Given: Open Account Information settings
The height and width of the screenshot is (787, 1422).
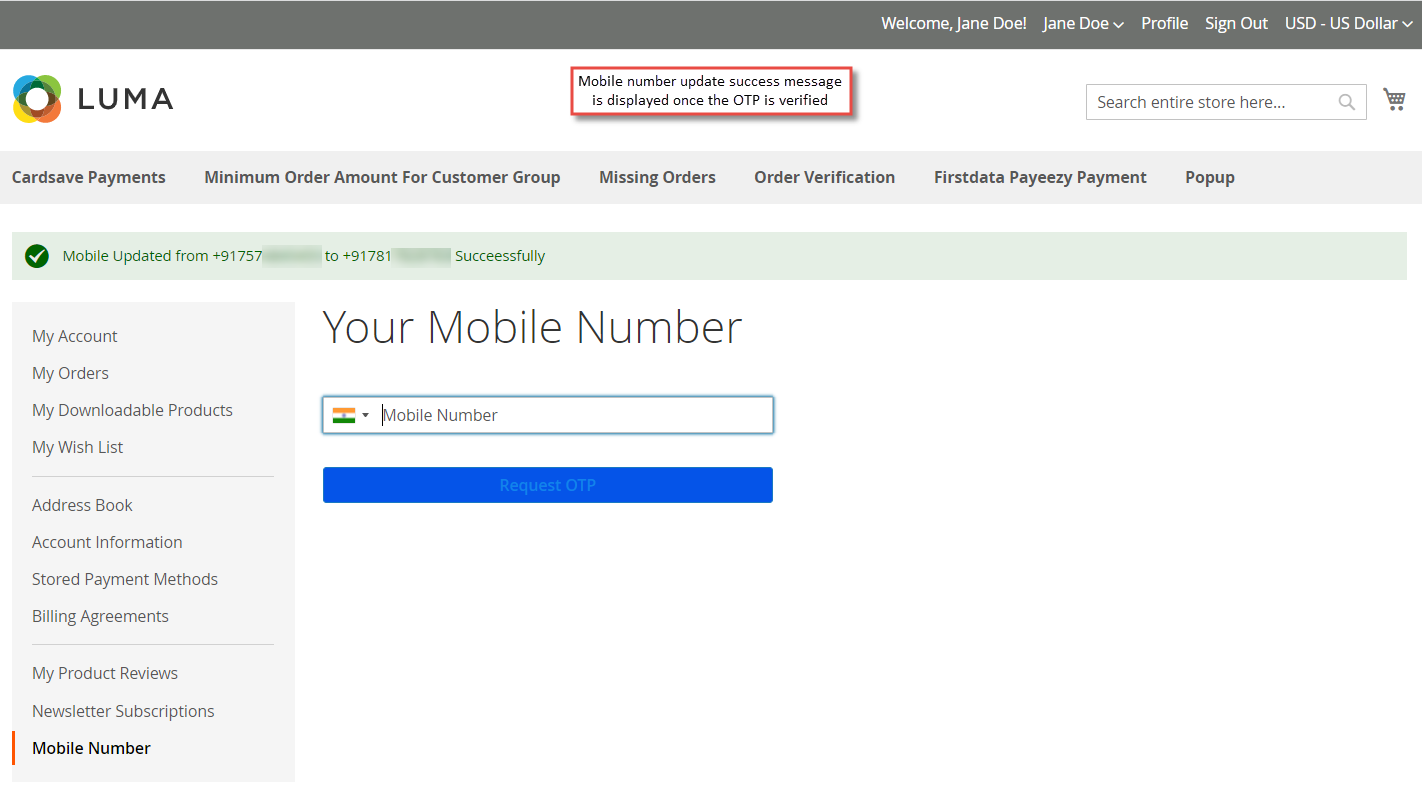Looking at the screenshot, I should [107, 541].
